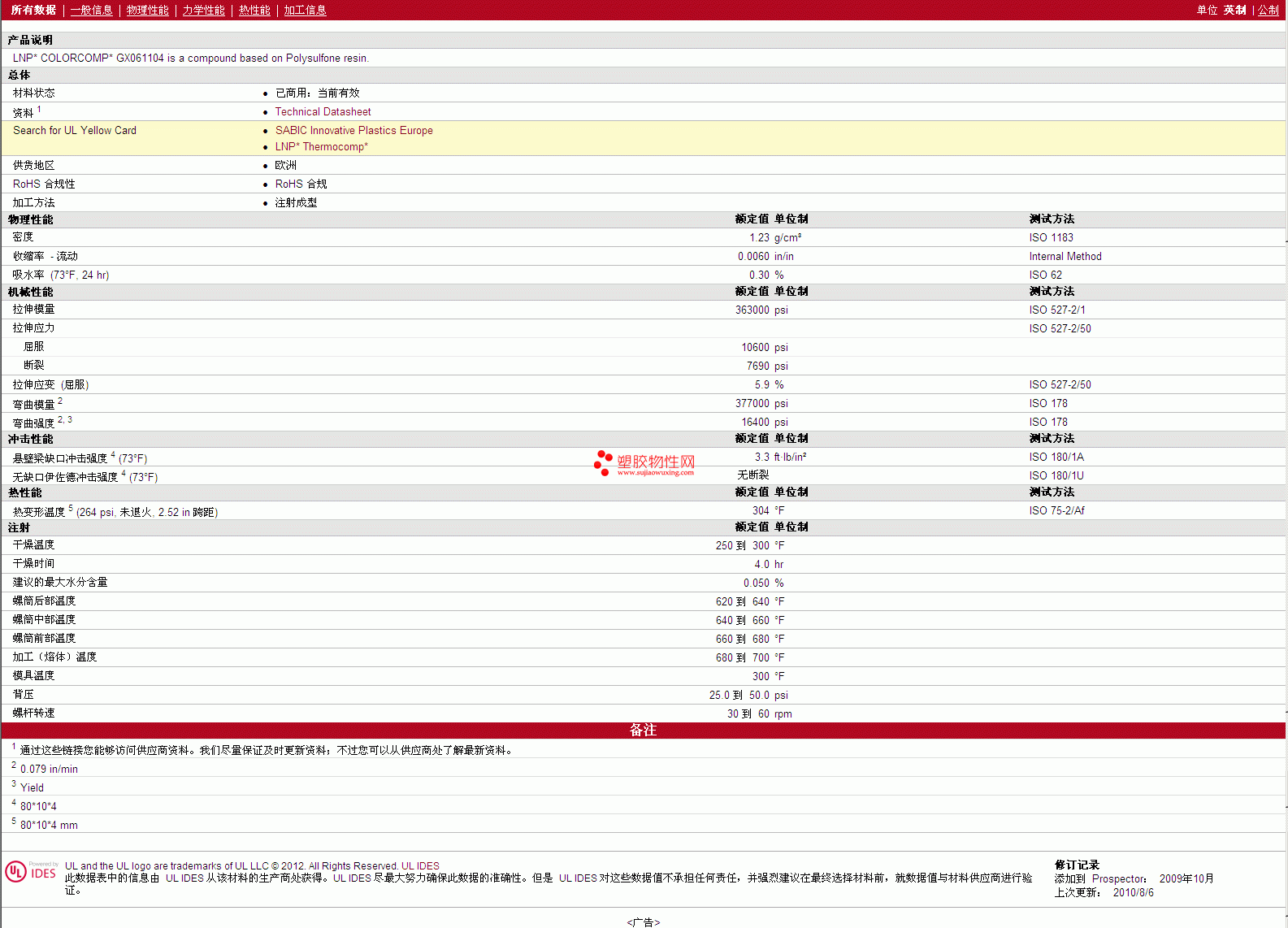Switch to the 加工信息 tab

coord(305,10)
